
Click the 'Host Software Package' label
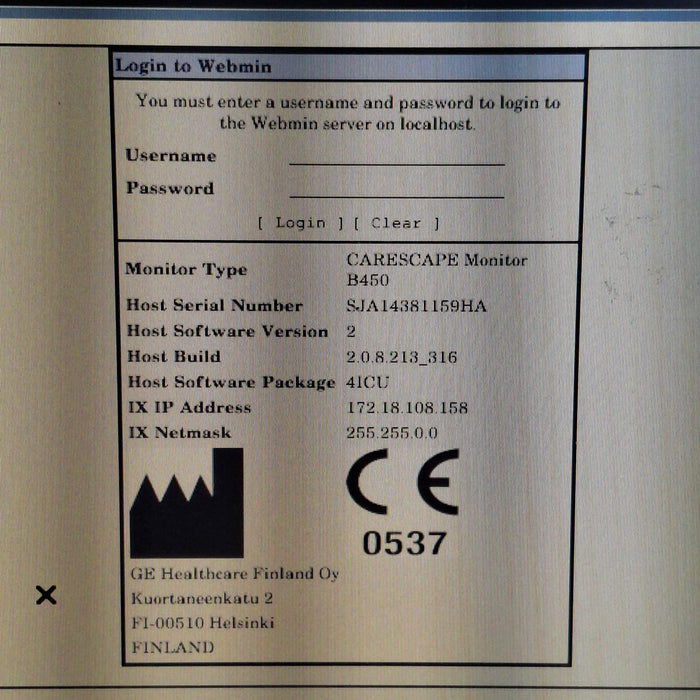pos(232,383)
